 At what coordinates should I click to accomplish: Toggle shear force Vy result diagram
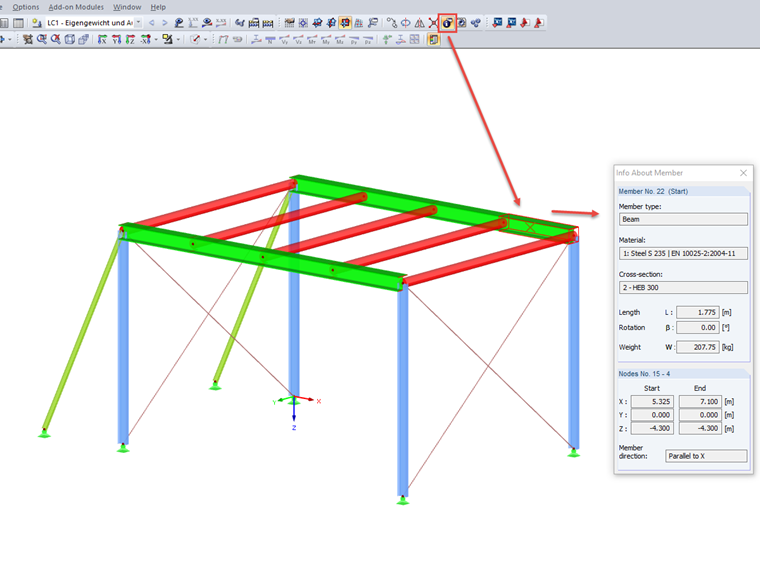tap(285, 40)
